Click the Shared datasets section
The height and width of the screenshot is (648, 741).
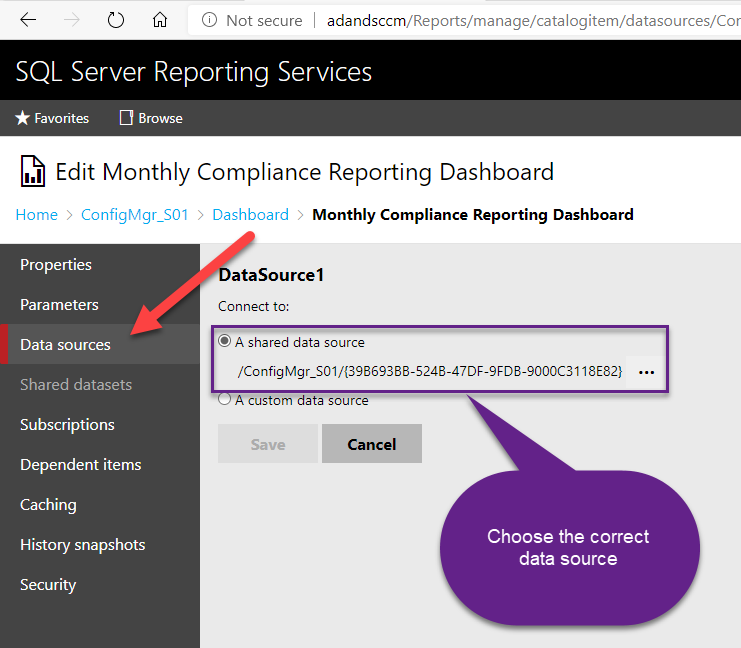(100, 384)
